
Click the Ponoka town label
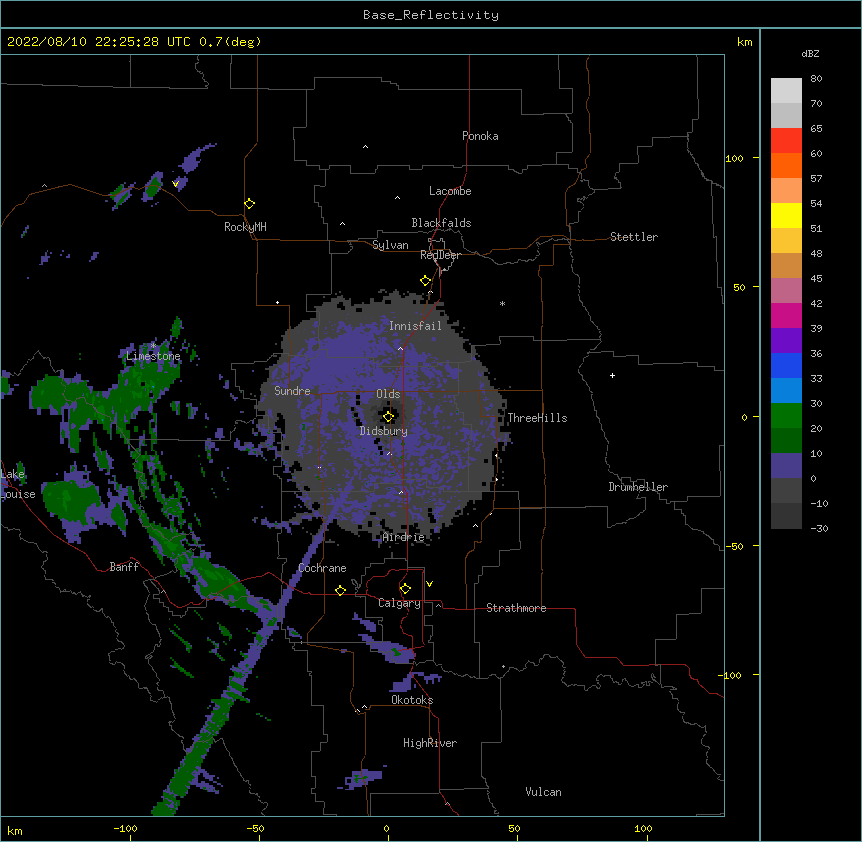(x=480, y=136)
